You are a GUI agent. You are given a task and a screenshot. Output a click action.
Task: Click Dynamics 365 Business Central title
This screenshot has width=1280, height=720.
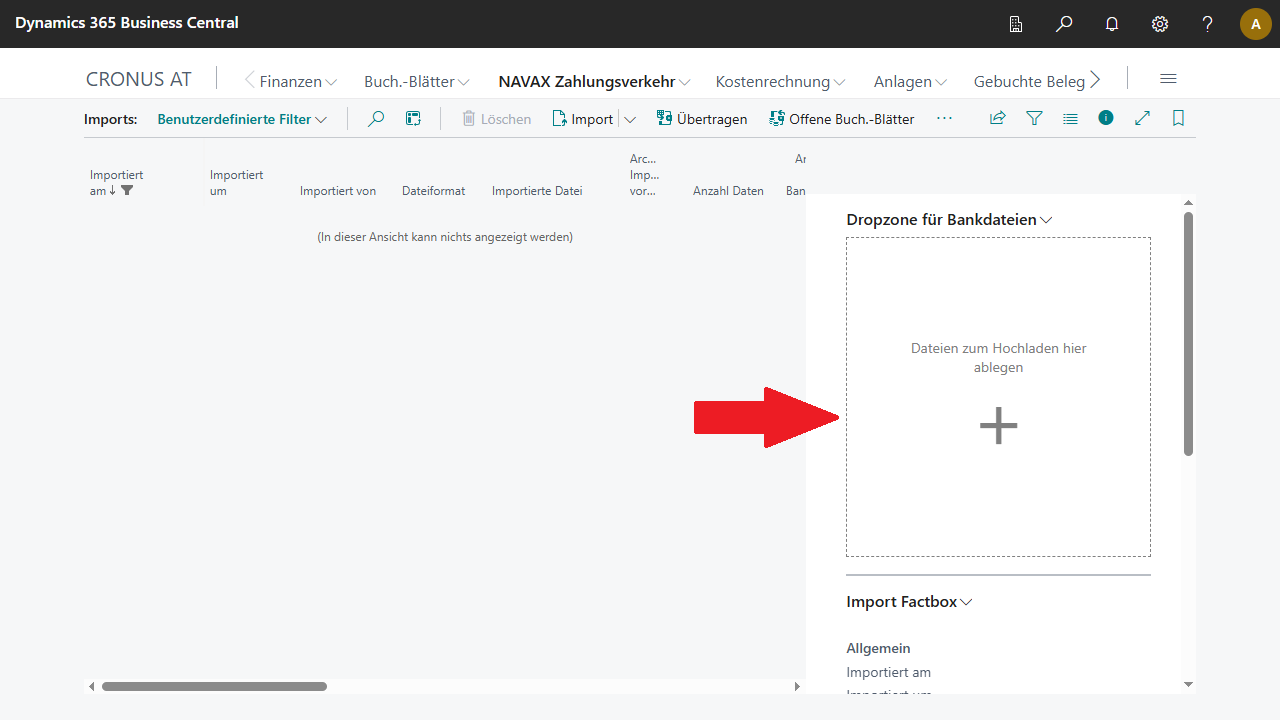click(x=127, y=22)
